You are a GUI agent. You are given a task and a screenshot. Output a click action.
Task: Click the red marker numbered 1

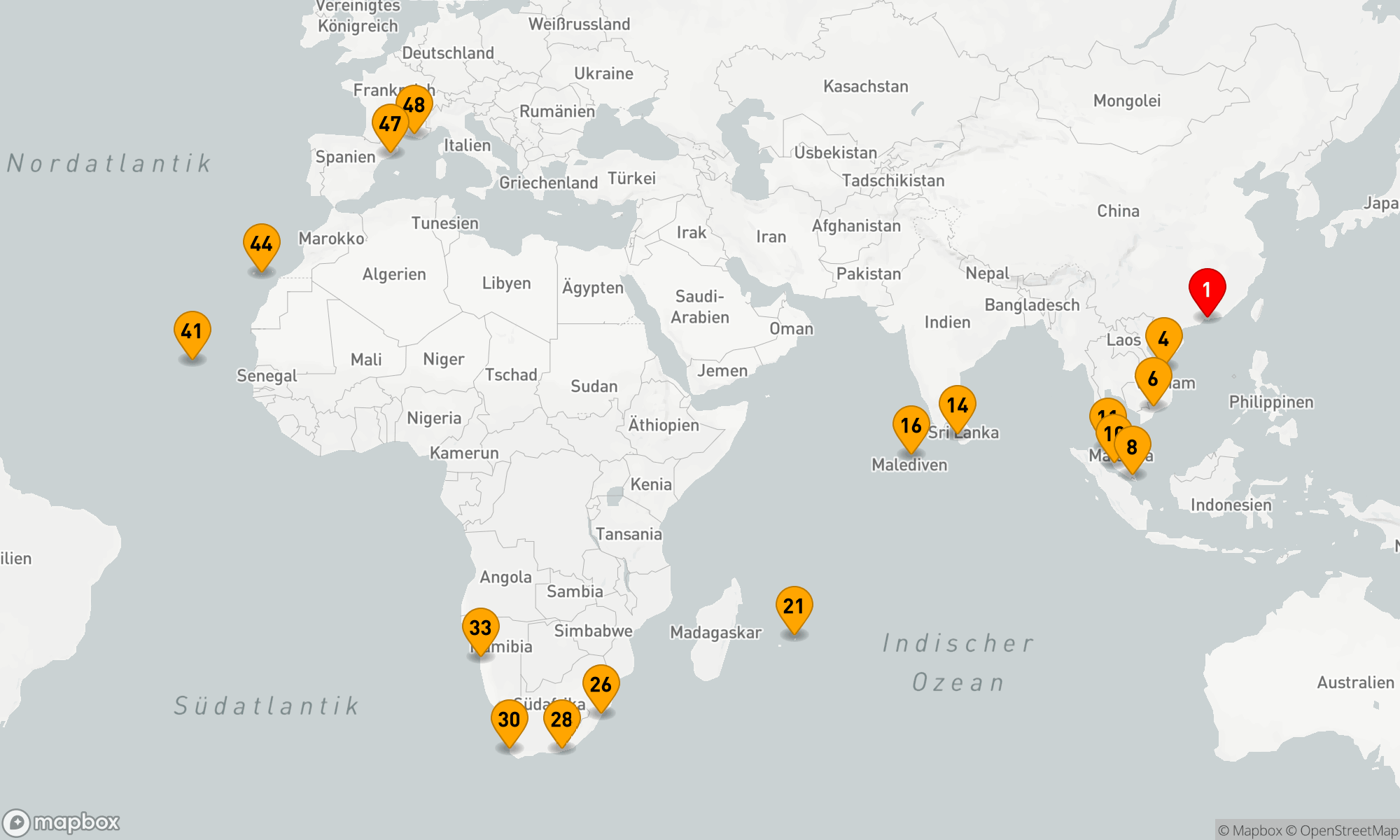coord(1207,289)
